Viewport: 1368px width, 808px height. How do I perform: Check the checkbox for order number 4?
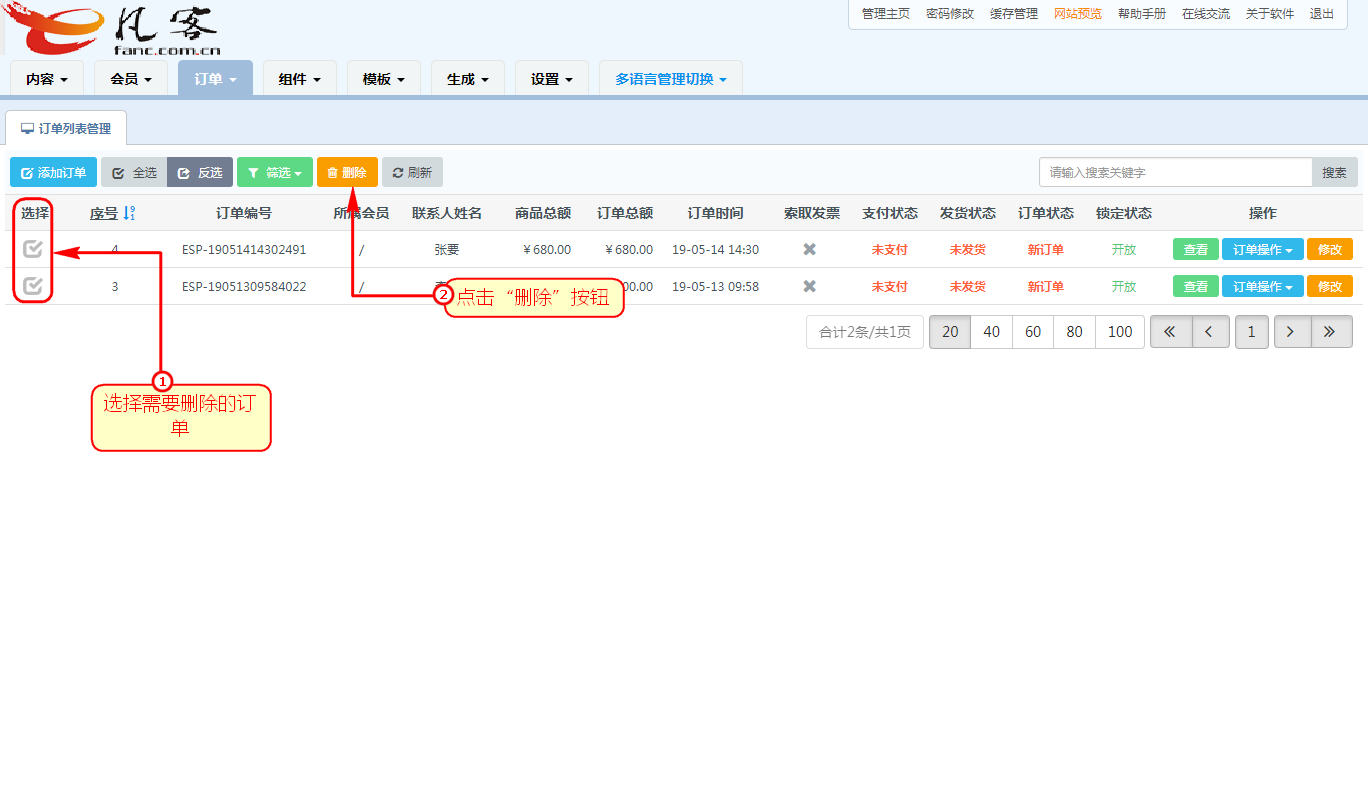point(33,249)
